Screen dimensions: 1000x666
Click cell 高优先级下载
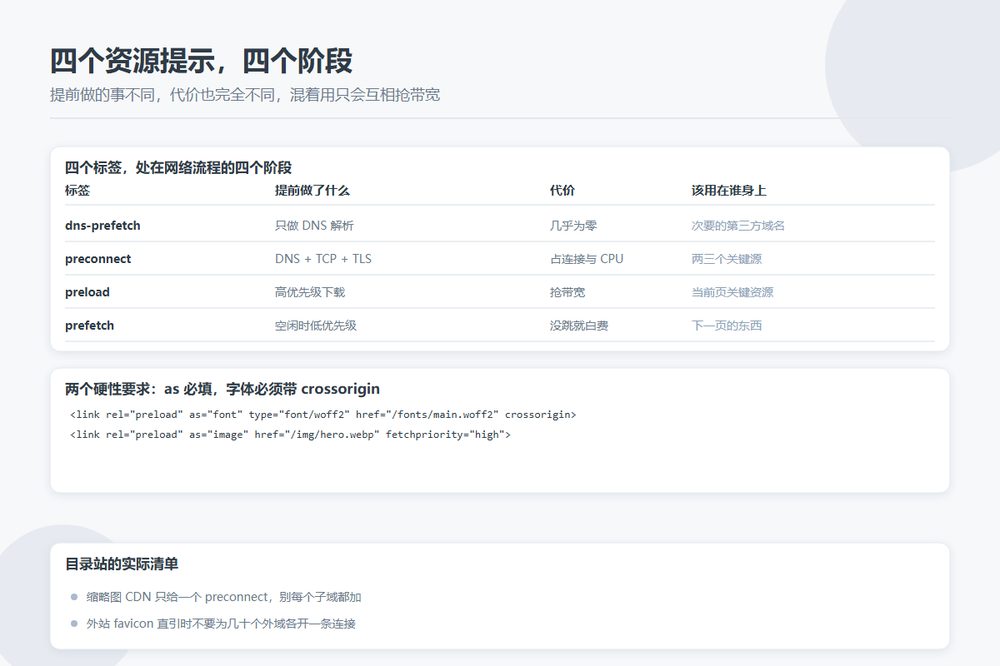click(310, 292)
